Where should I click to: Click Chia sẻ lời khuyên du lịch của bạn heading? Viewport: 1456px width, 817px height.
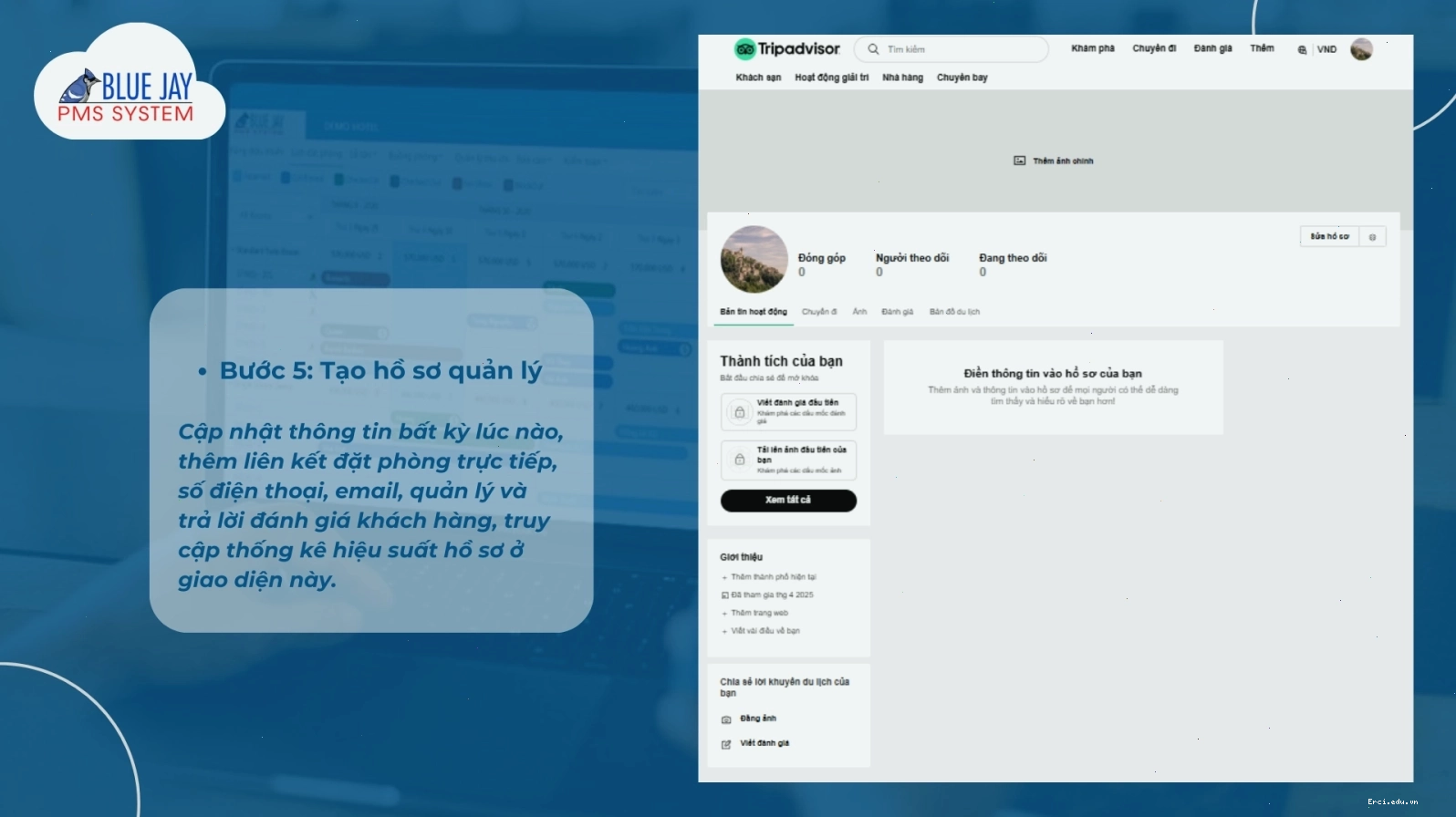click(785, 688)
